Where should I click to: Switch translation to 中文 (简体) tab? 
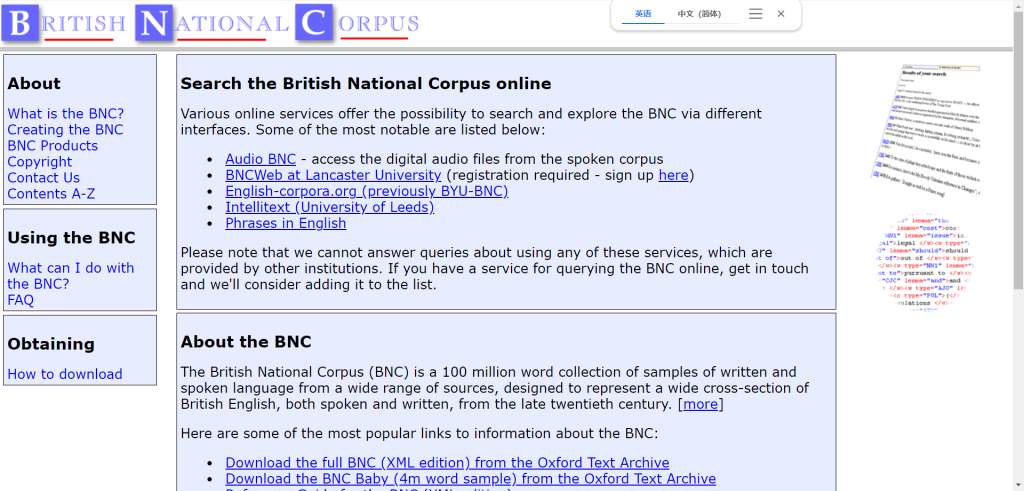pos(699,14)
